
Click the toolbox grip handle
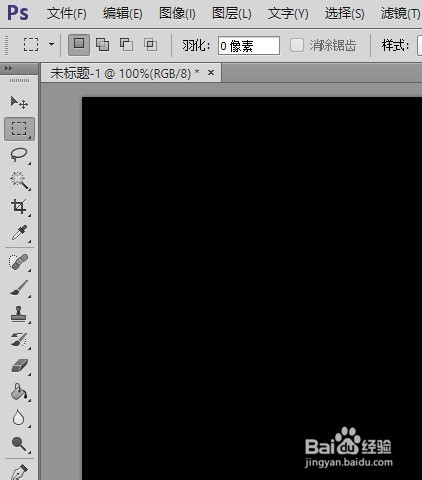(19, 80)
